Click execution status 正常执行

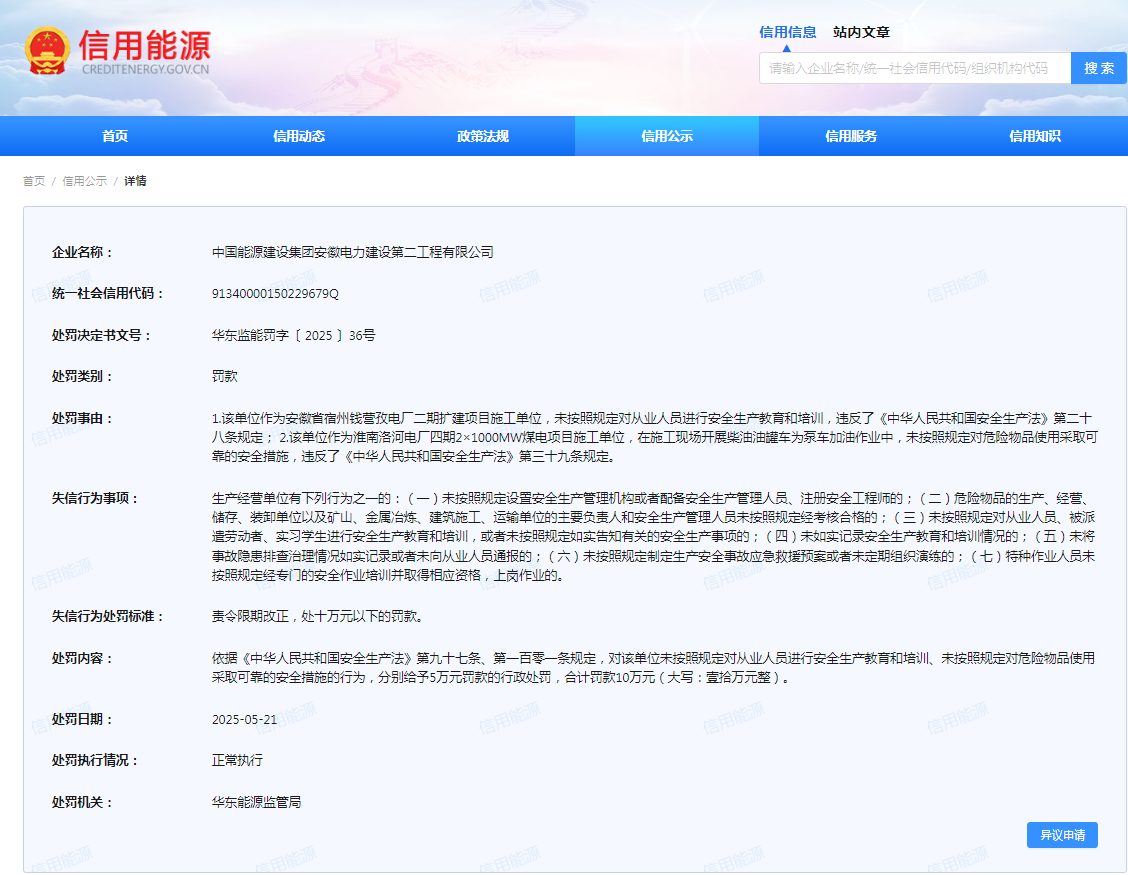pos(237,761)
